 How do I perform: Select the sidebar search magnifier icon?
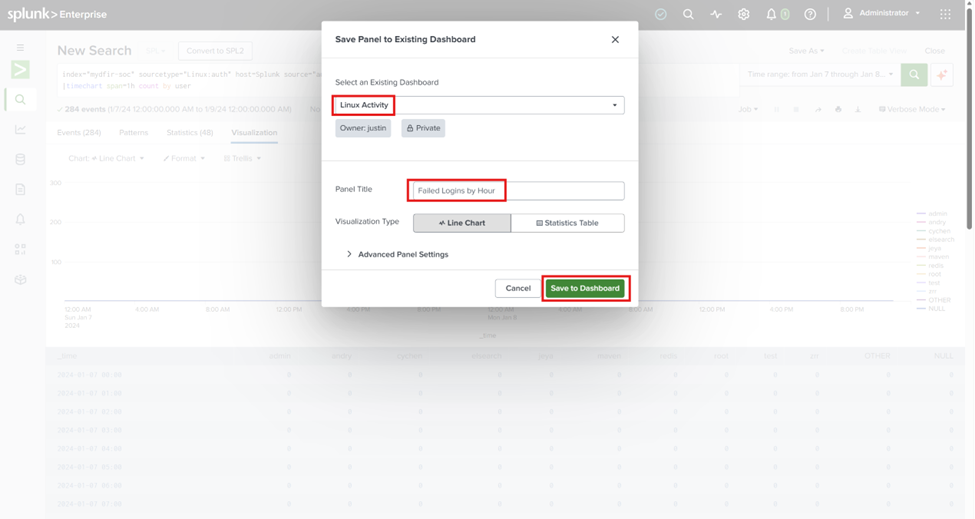(x=21, y=99)
